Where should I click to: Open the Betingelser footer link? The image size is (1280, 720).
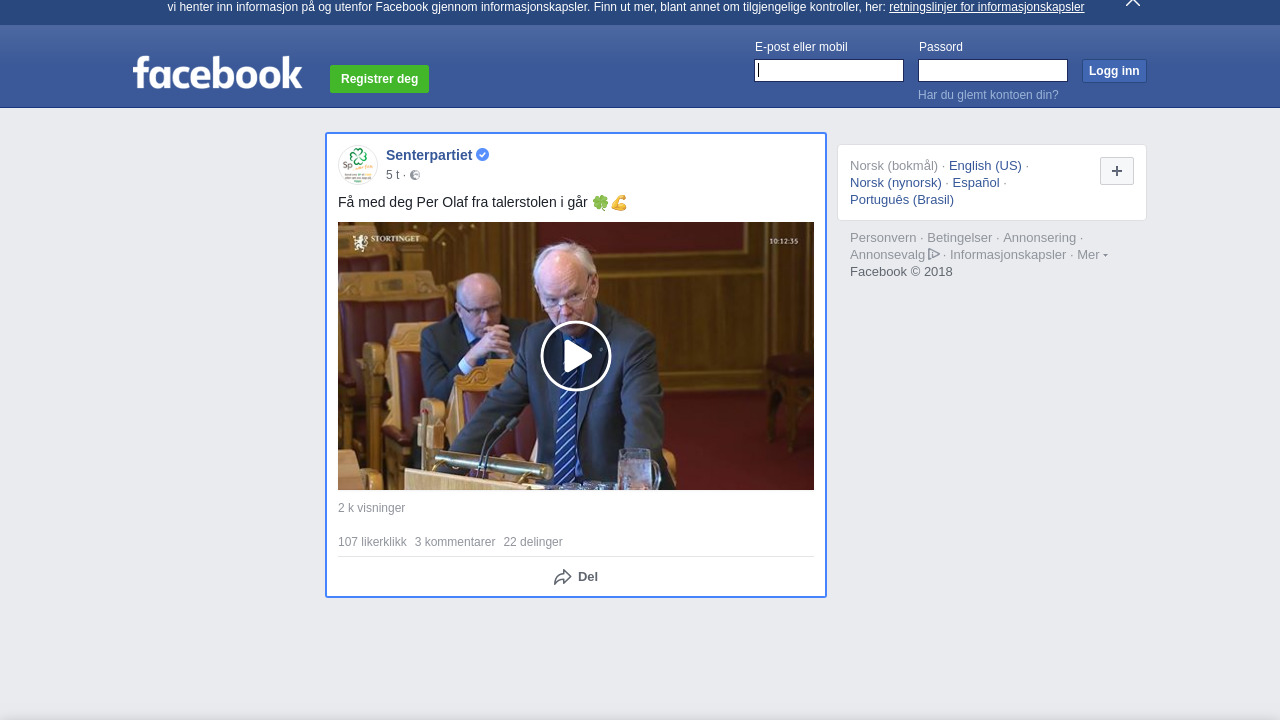[960, 238]
